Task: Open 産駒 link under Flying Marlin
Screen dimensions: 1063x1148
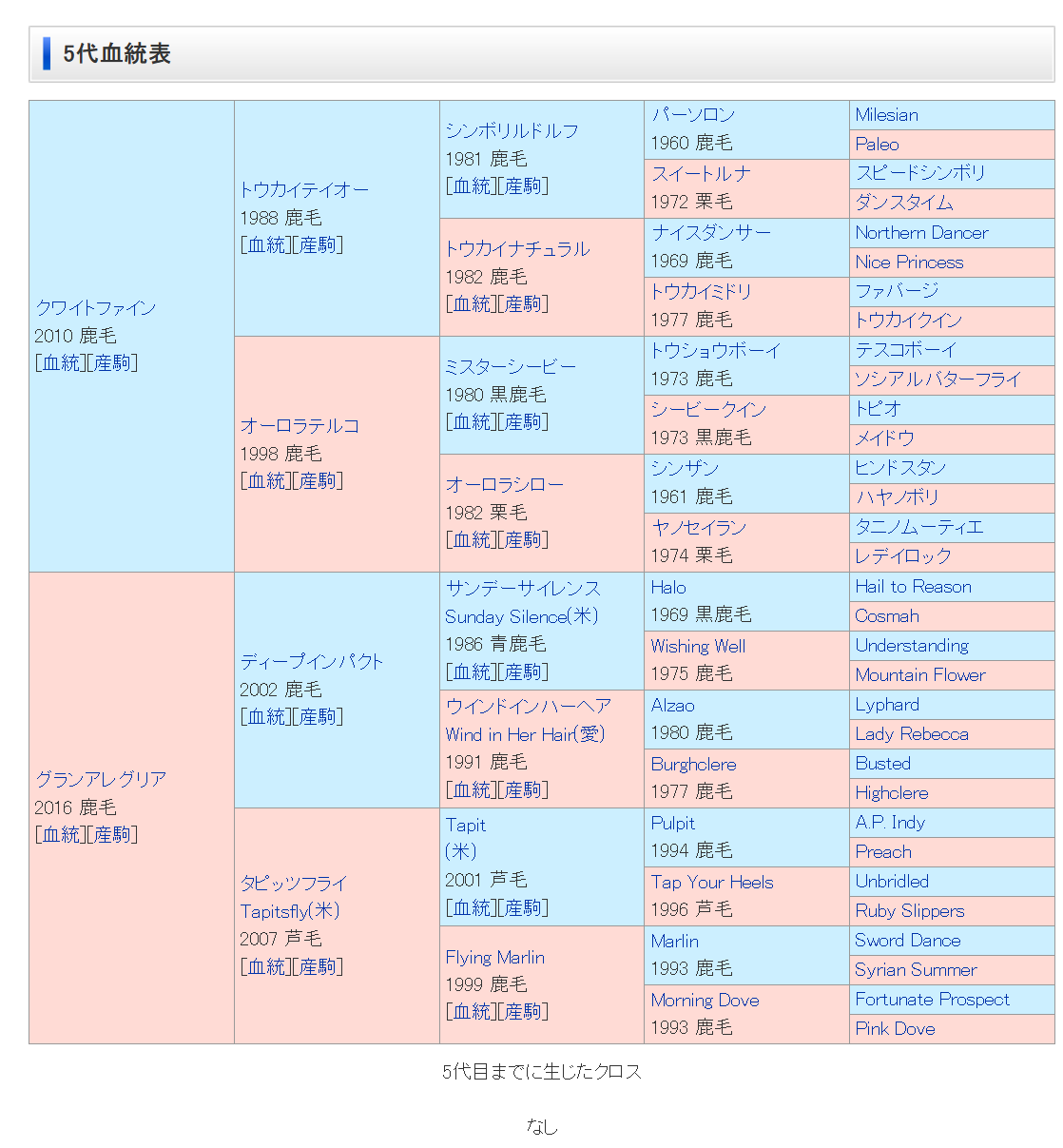Action: click(524, 1011)
